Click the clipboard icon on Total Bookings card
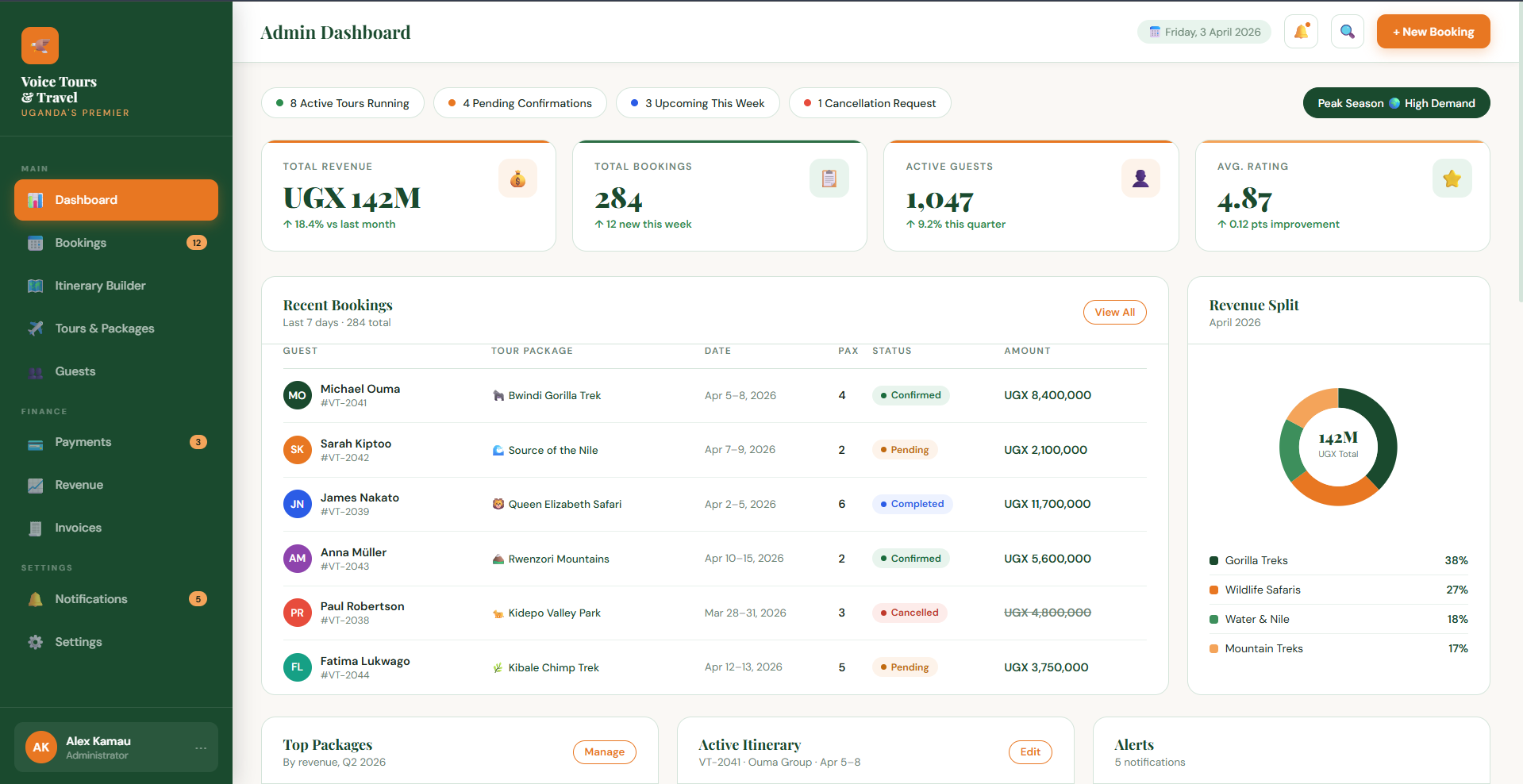Image resolution: width=1523 pixels, height=784 pixels. point(829,178)
